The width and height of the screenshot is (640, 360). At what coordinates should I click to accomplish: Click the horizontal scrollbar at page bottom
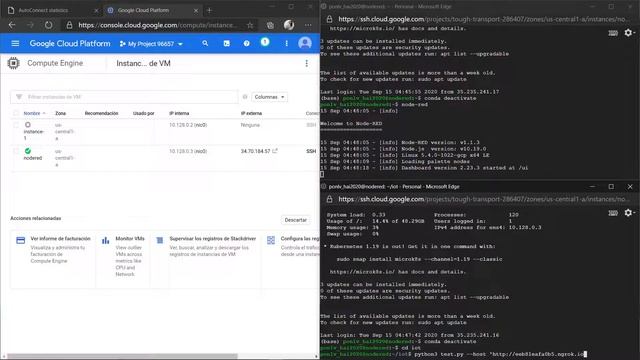(x=122, y=356)
